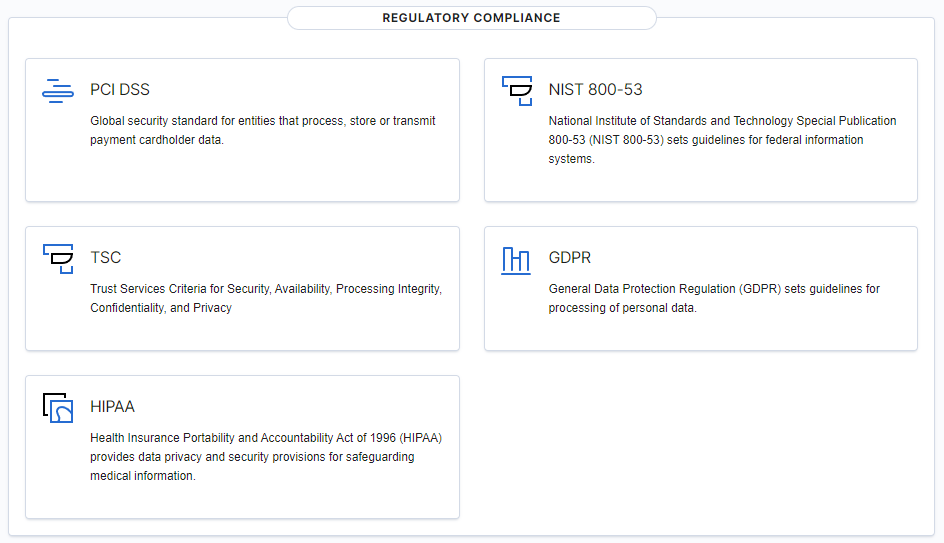Click empty space at bottom of GDPR card

pos(700,333)
